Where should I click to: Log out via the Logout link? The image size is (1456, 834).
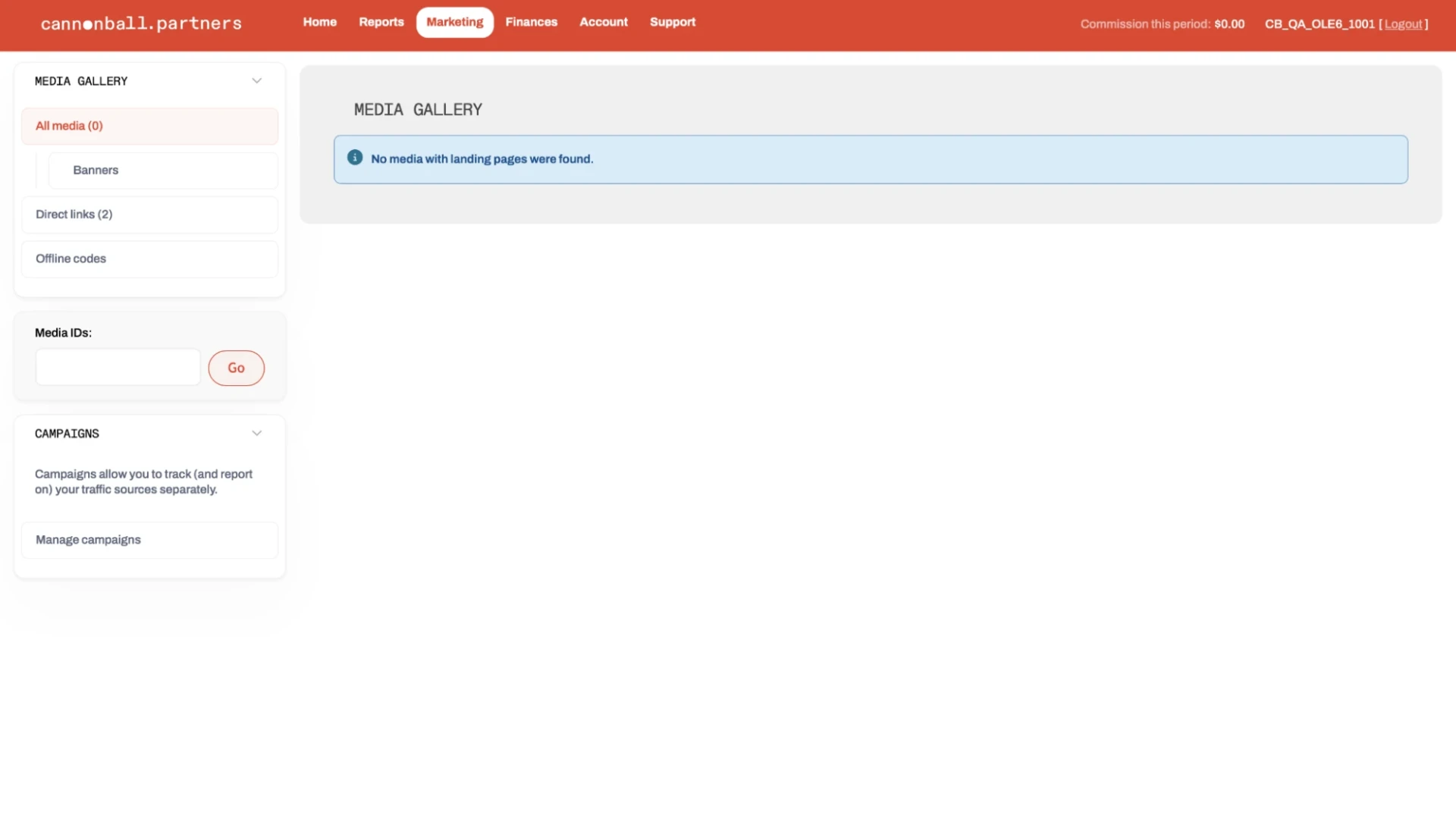(x=1403, y=24)
